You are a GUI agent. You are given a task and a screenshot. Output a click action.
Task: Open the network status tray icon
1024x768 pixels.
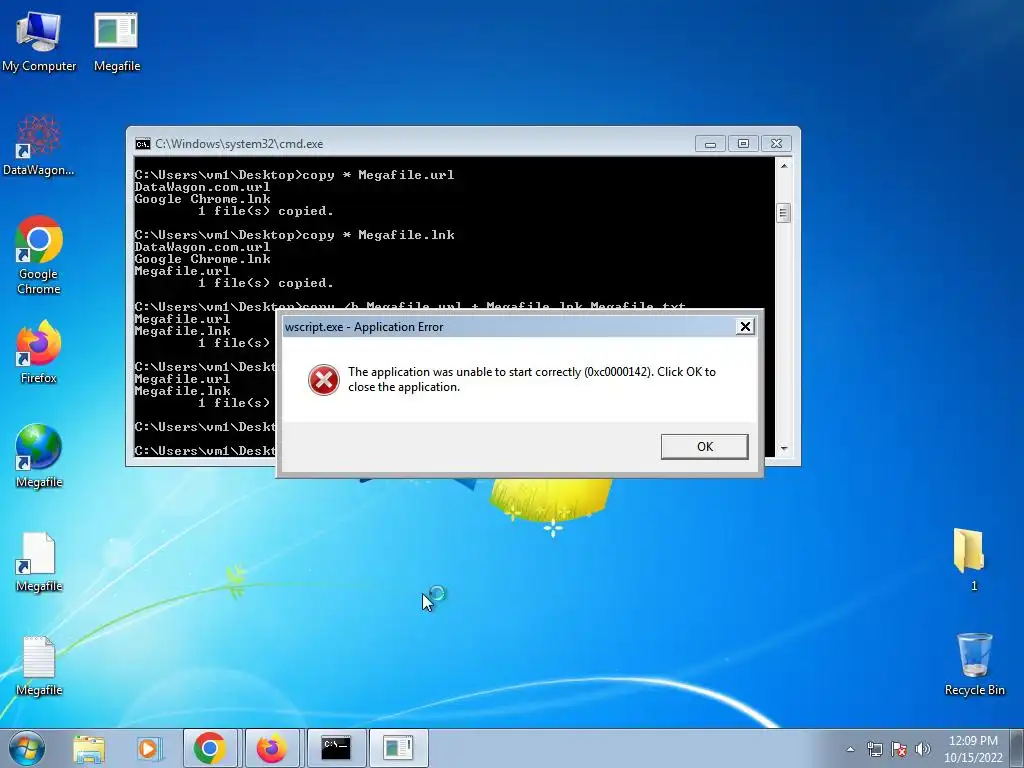[x=874, y=749]
